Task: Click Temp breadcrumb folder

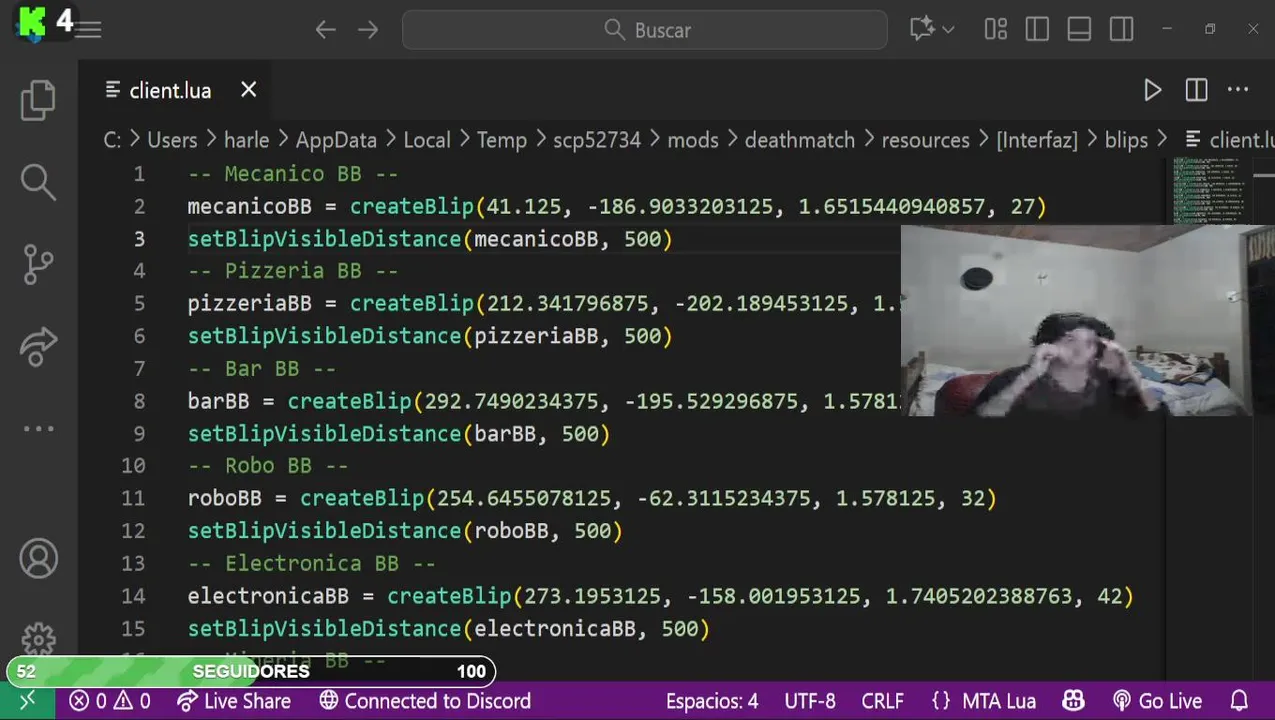Action: 501,140
